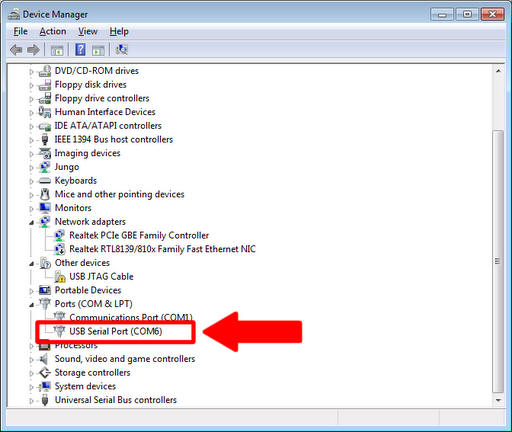Click the Imaging devices icon

click(x=45, y=153)
